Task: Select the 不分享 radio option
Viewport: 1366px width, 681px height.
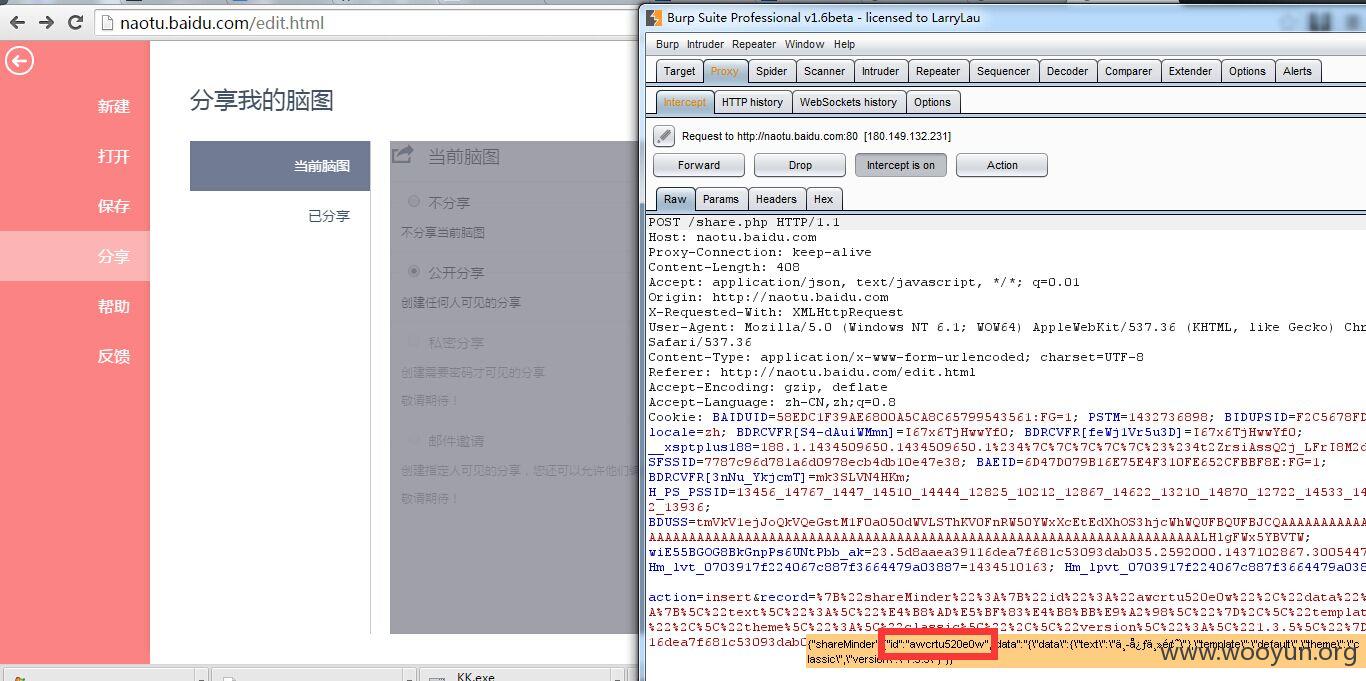Action: 413,202
